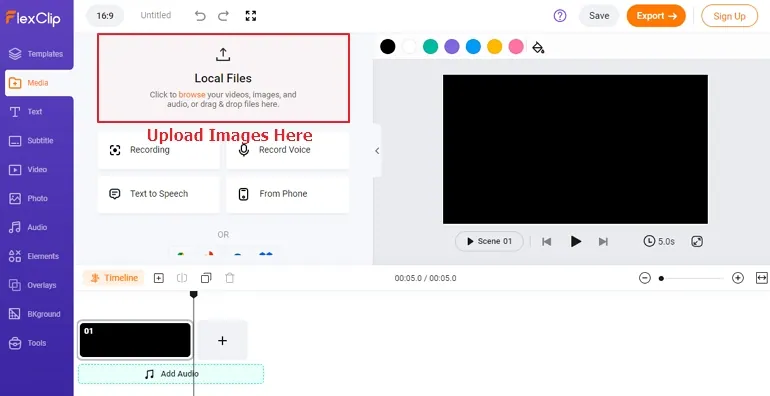Open the BKground sidebar section
Screen dimensions: 770x396
[36, 314]
